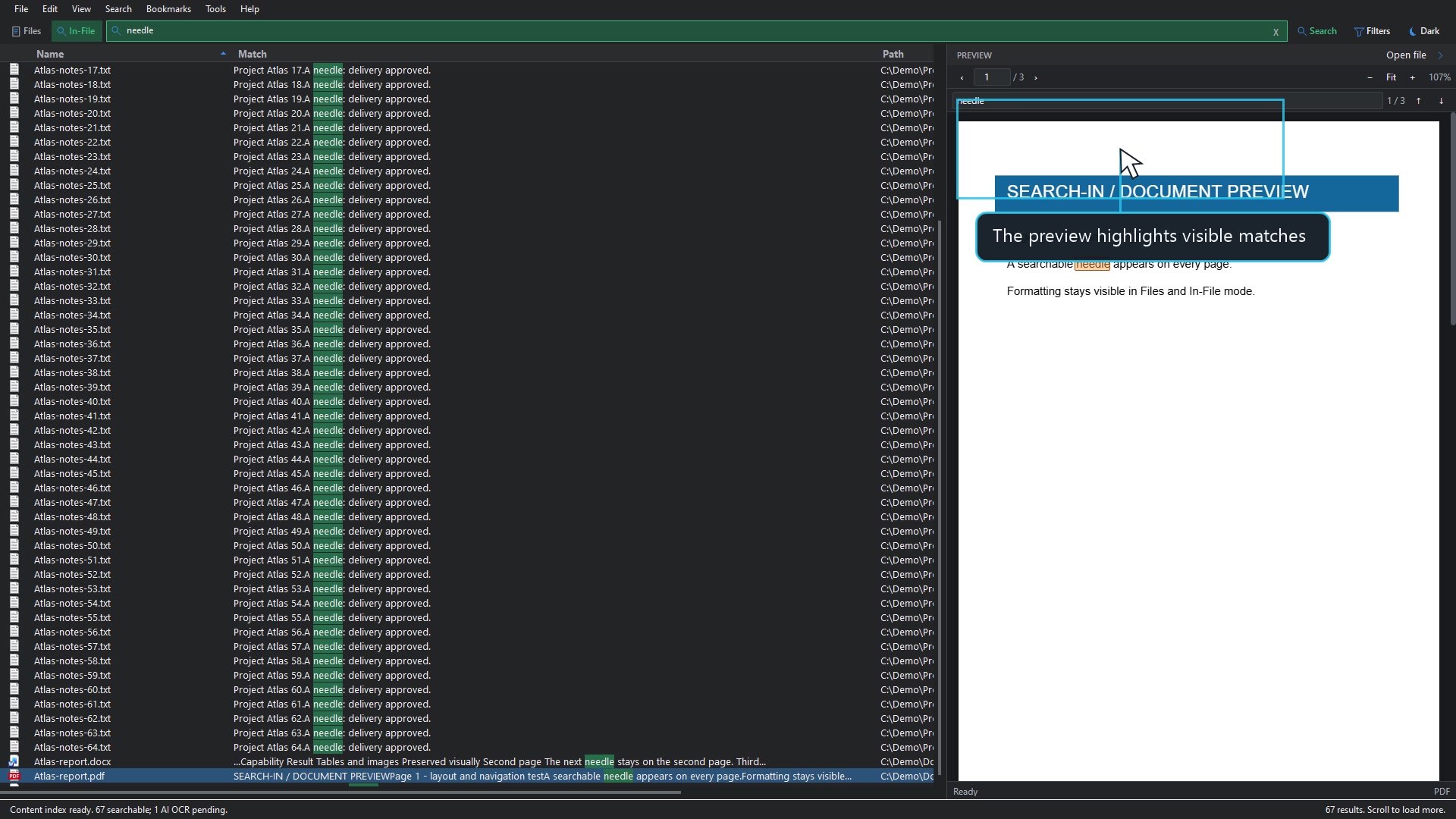Go to next preview page
The image size is (1456, 819).
point(1036,77)
